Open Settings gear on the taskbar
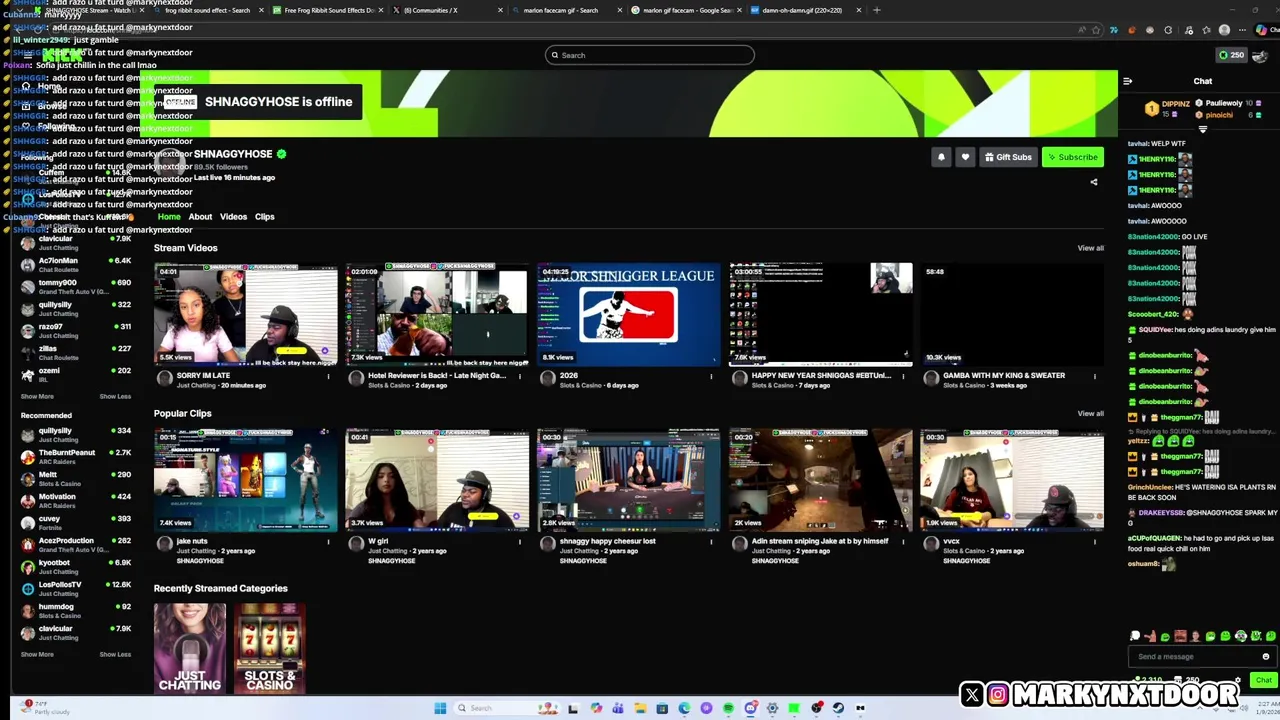1280x720 pixels. click(x=772, y=708)
